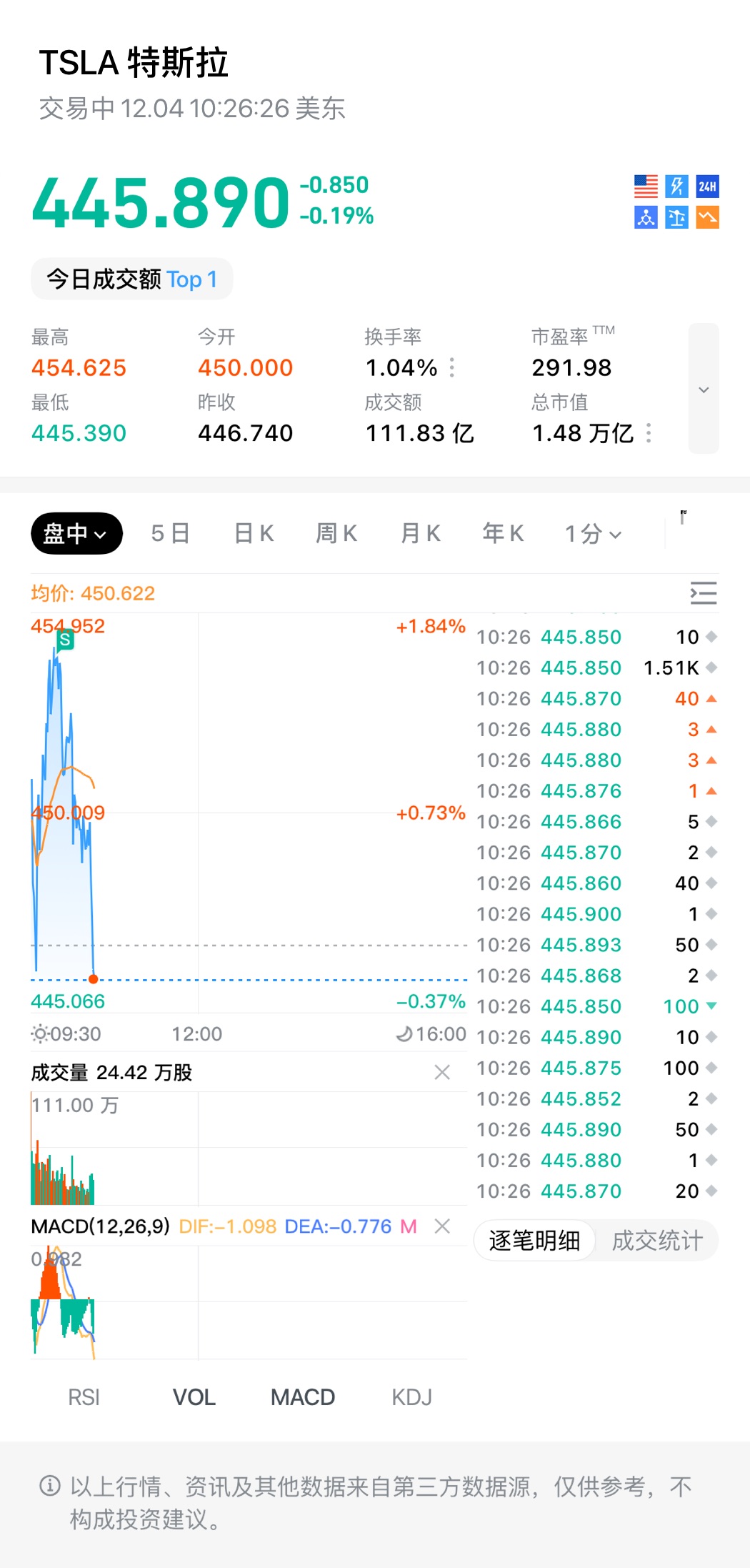The image size is (750, 1568).
Task: Open the 盘中 session dropdown
Action: coord(76,533)
